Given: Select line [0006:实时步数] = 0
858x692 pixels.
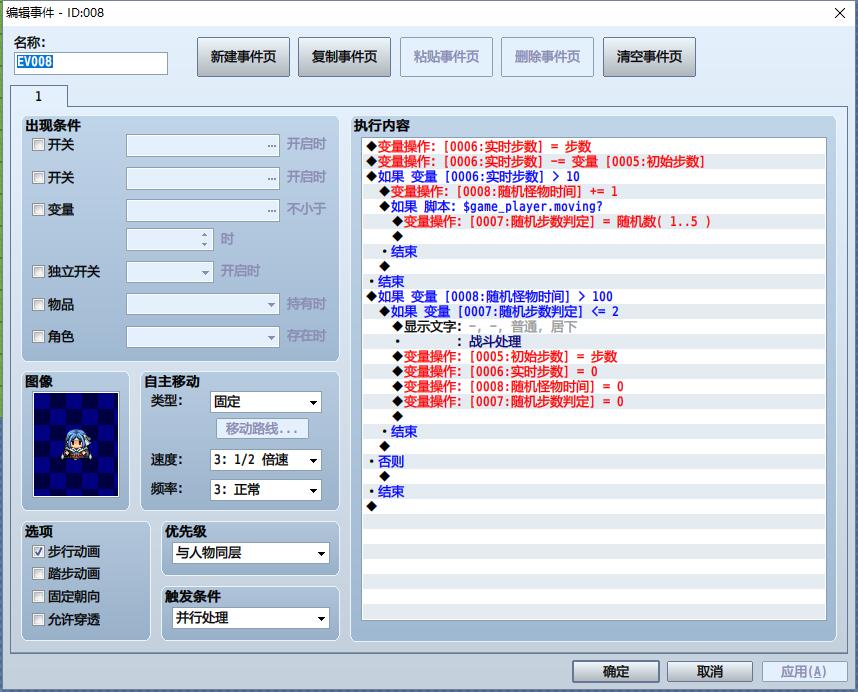Looking at the screenshot, I should (594, 371).
